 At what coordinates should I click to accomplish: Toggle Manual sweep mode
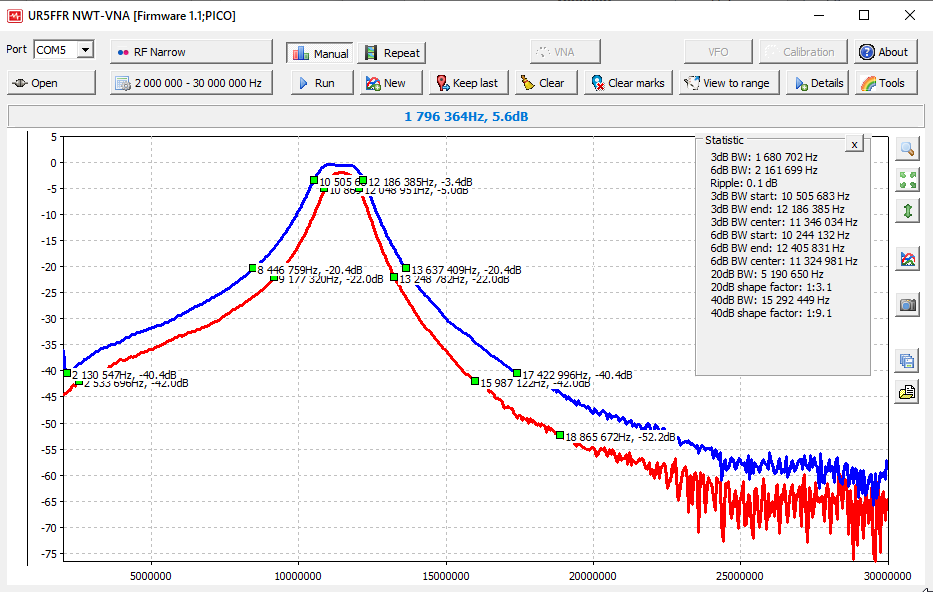(x=318, y=53)
